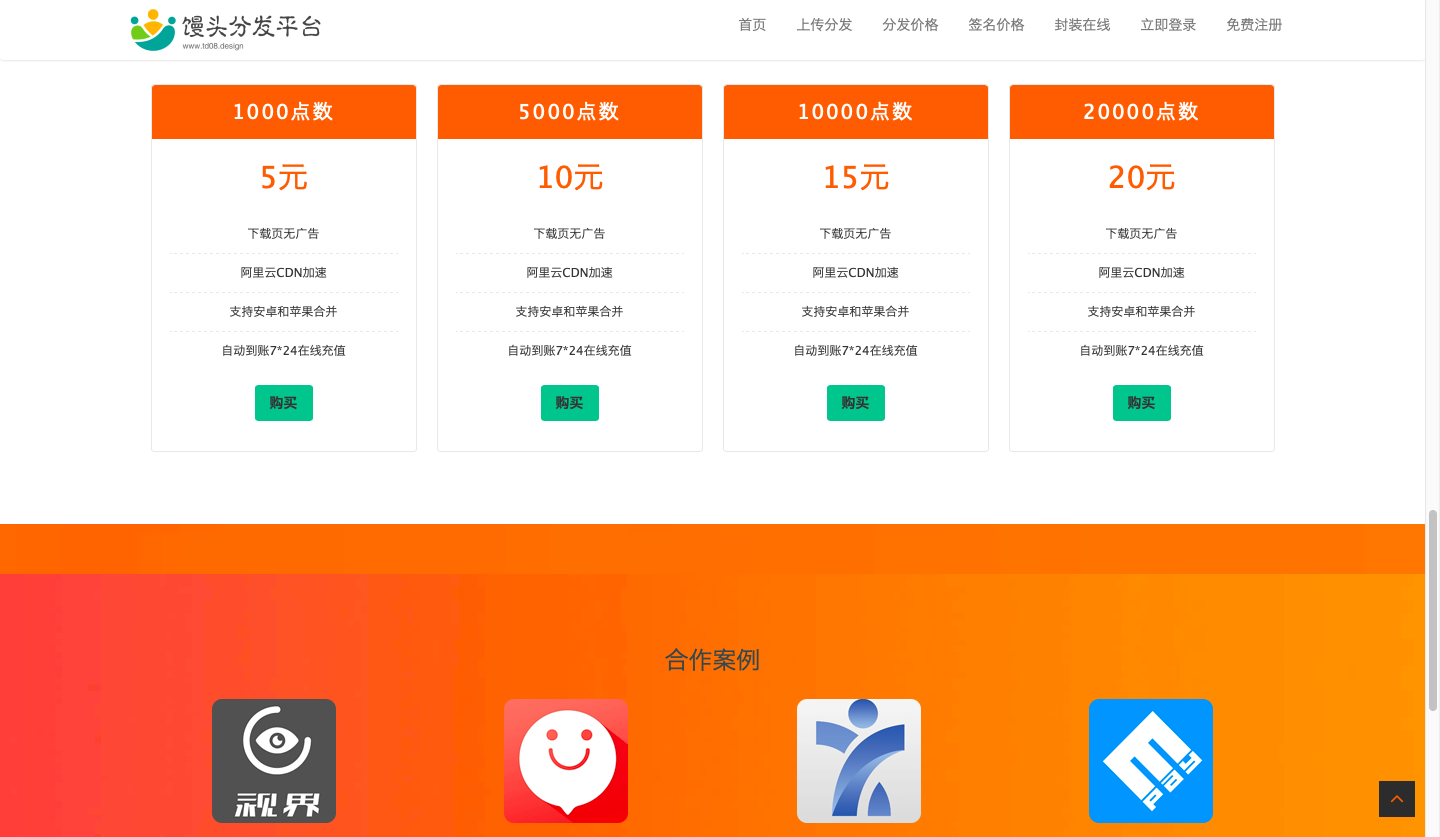Open the 分发价格 page
1440x837 pixels.
(910, 25)
